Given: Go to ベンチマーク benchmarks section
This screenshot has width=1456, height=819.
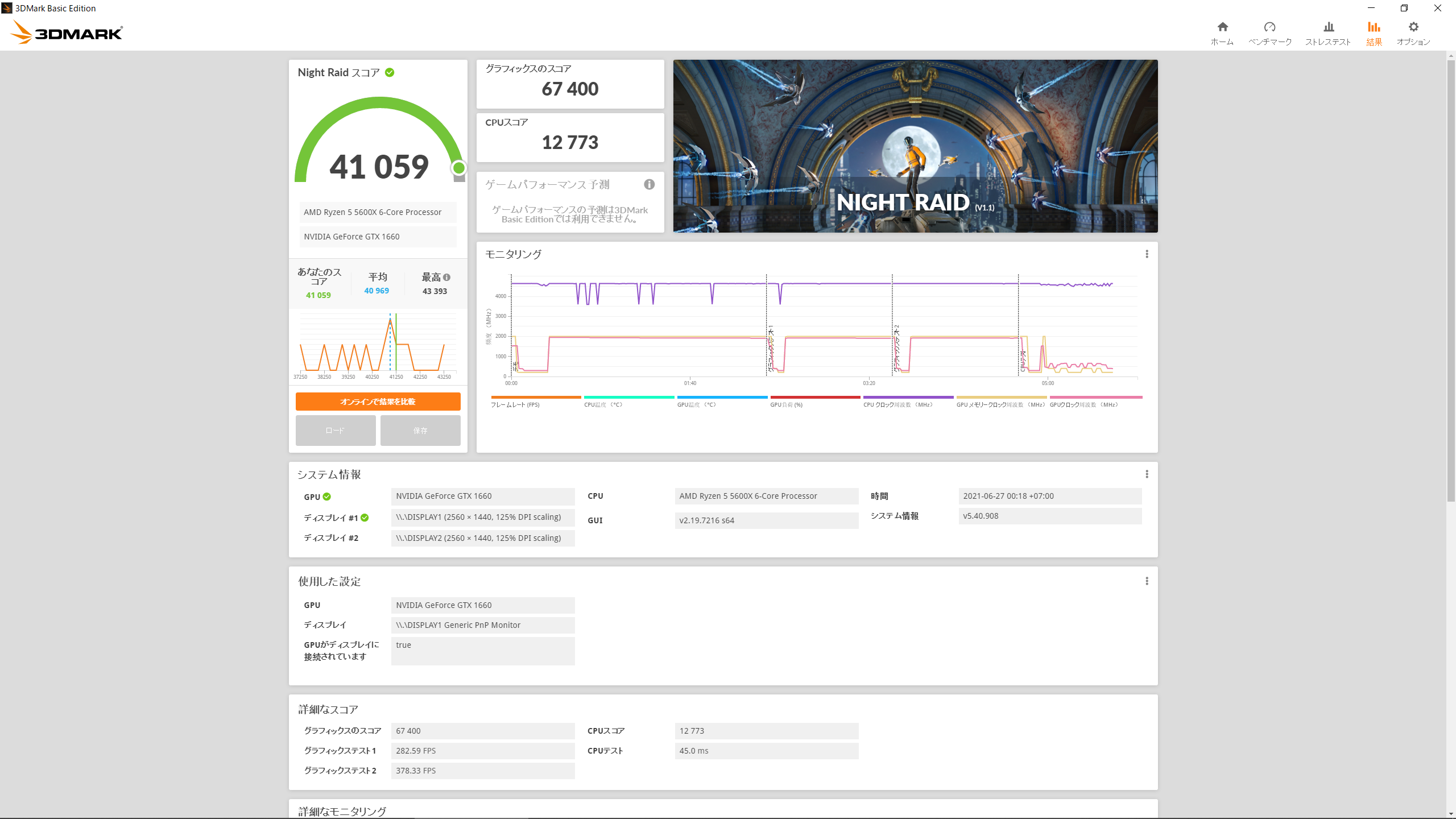Looking at the screenshot, I should coord(1270,34).
